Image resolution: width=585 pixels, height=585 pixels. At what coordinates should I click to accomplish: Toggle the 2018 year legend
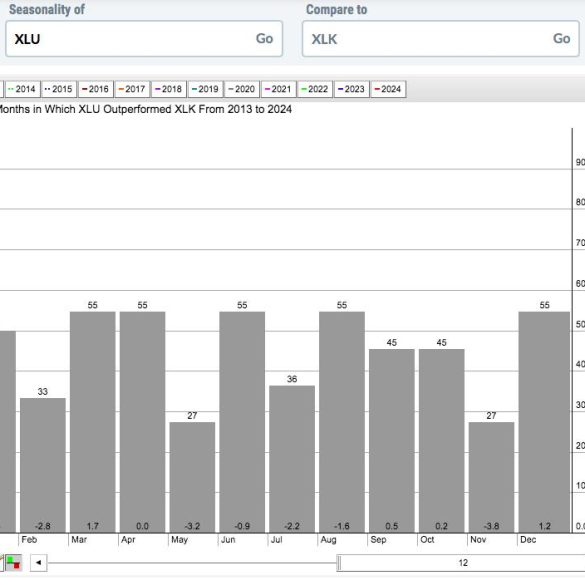(169, 89)
